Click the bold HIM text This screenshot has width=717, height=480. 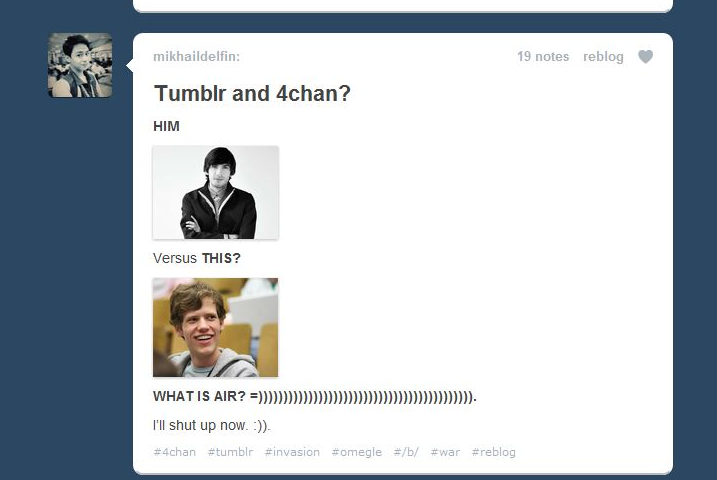coord(166,126)
